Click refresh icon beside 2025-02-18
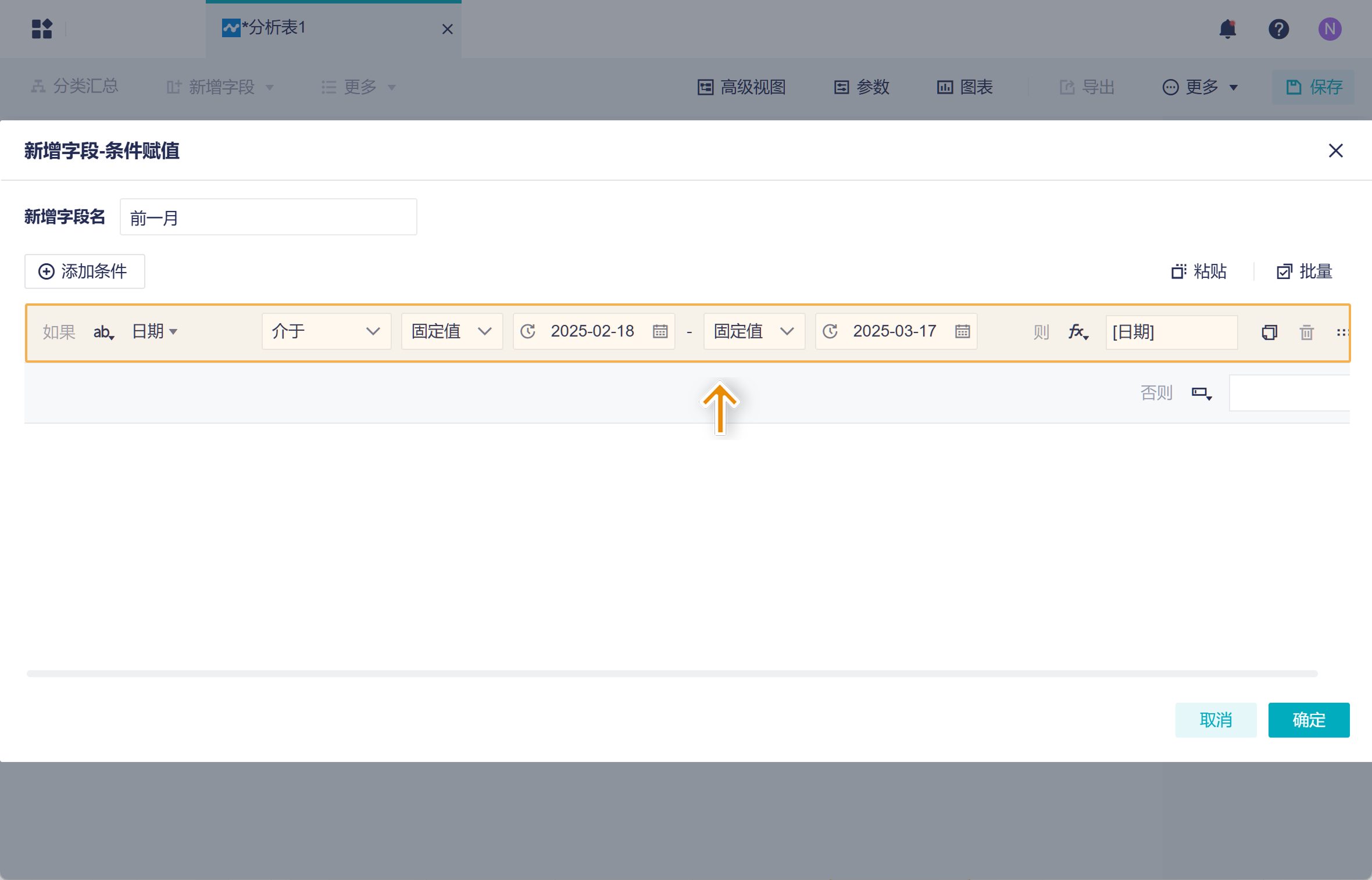 [528, 331]
